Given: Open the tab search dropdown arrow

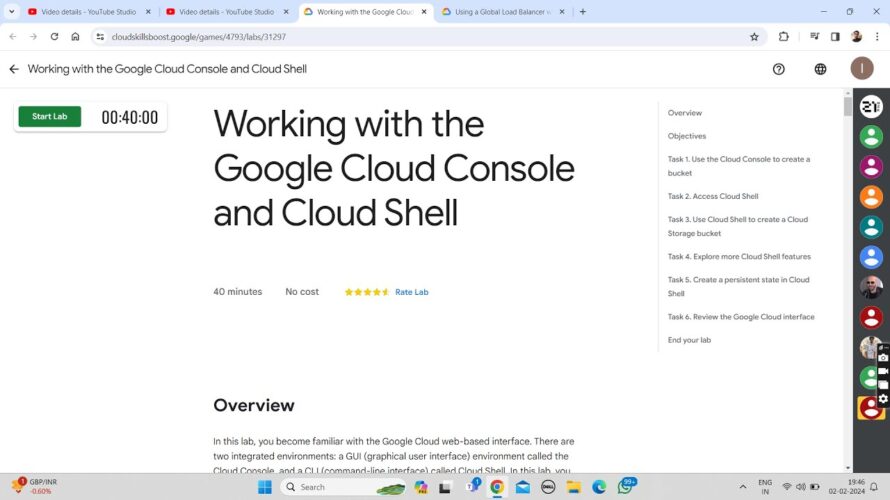Looking at the screenshot, I should (x=11, y=12).
